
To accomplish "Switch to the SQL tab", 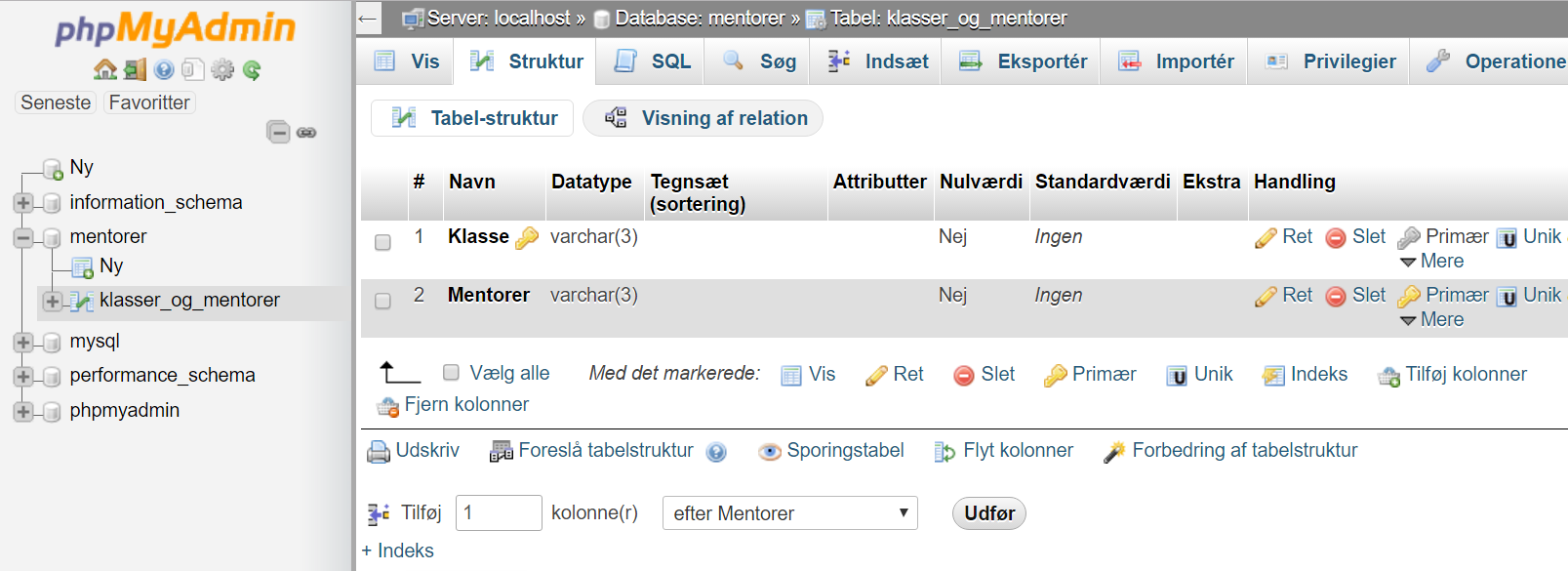I will click(653, 61).
